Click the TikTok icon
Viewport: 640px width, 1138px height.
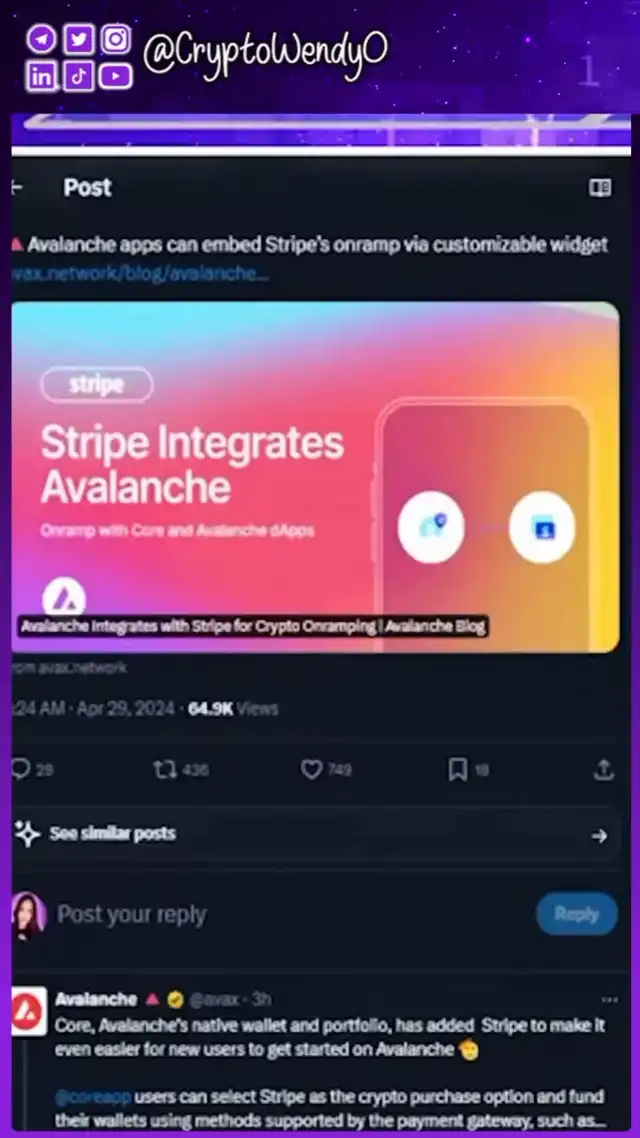(78, 76)
